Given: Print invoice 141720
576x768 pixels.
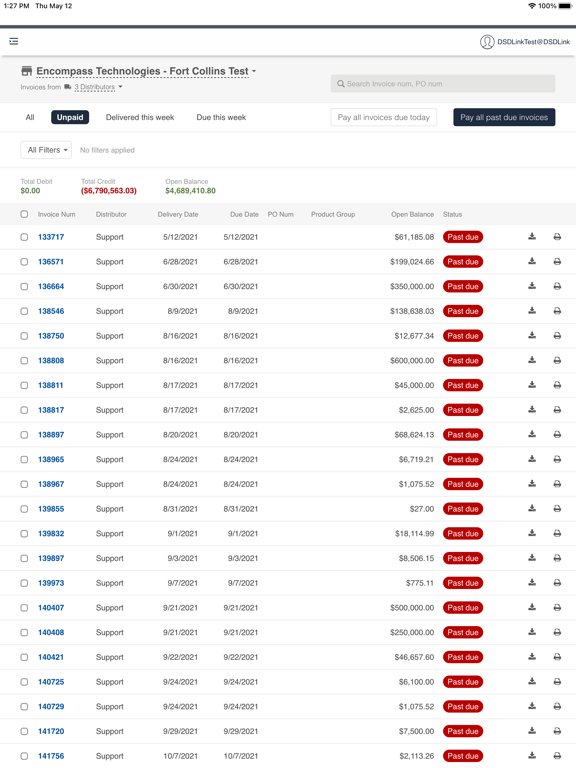Looking at the screenshot, I should [x=557, y=731].
